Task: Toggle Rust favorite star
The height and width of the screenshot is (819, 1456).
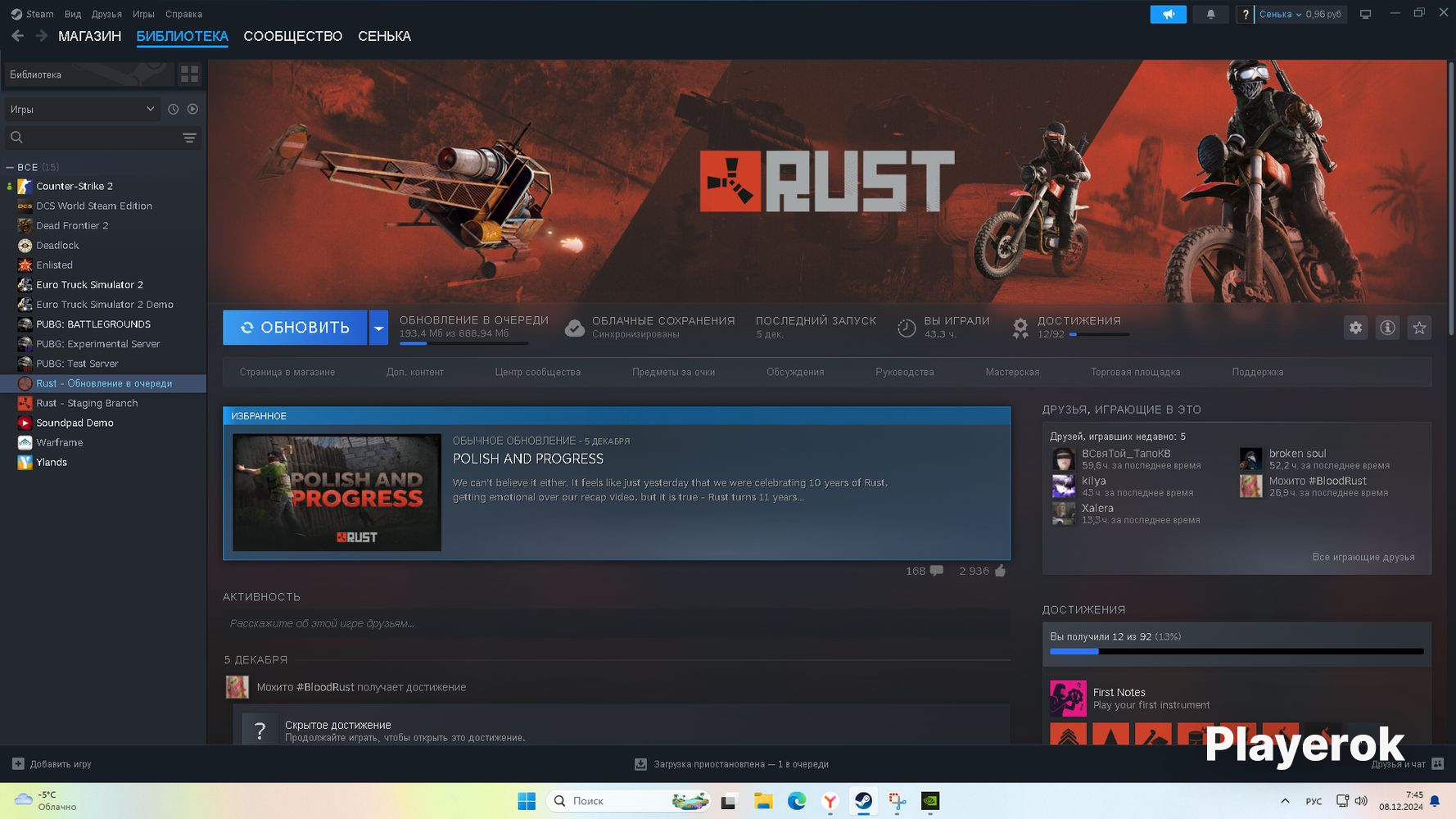Action: click(1419, 328)
